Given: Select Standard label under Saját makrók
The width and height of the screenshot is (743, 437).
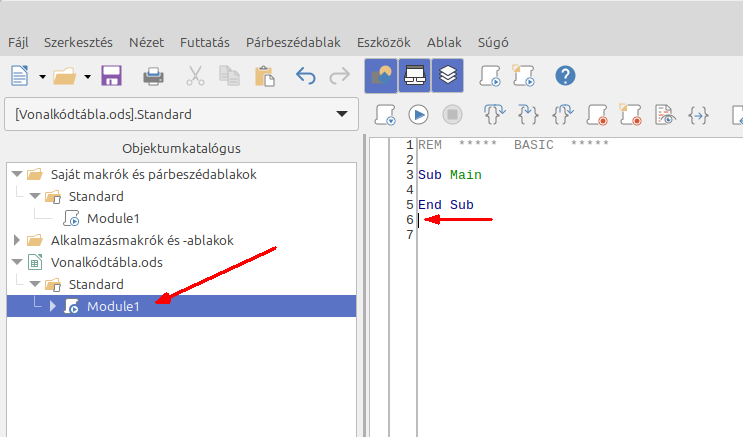Looking at the screenshot, I should pos(96,196).
